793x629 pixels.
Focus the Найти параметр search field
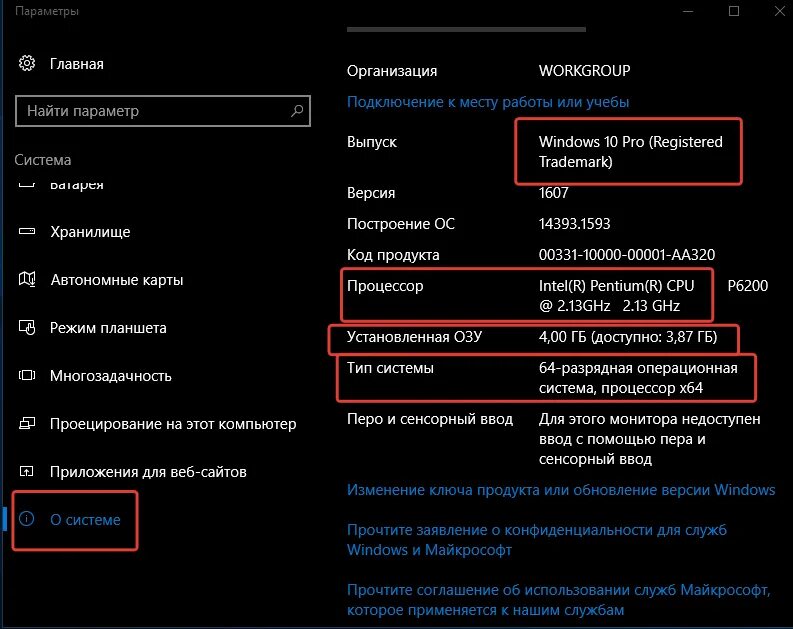(163, 111)
